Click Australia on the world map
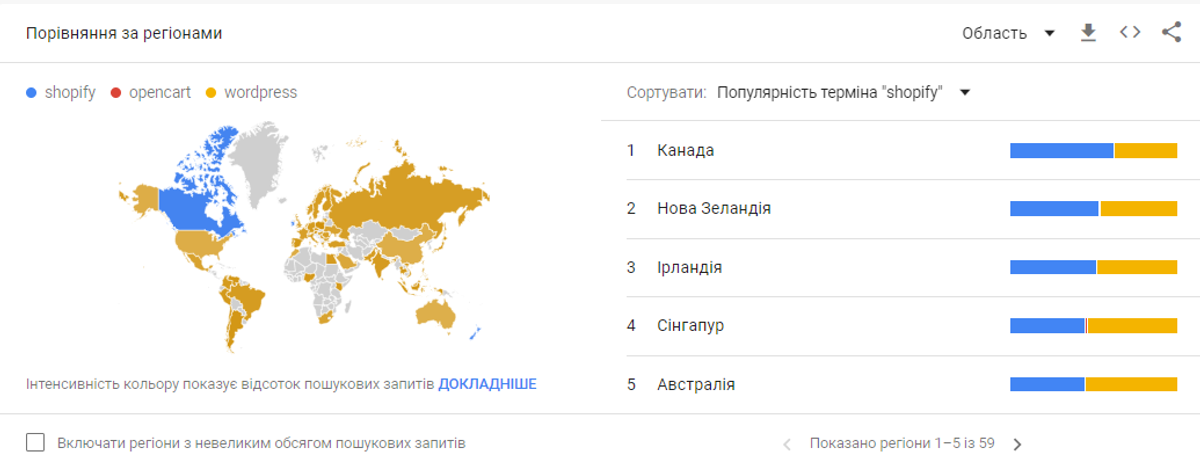 pyautogui.click(x=438, y=314)
